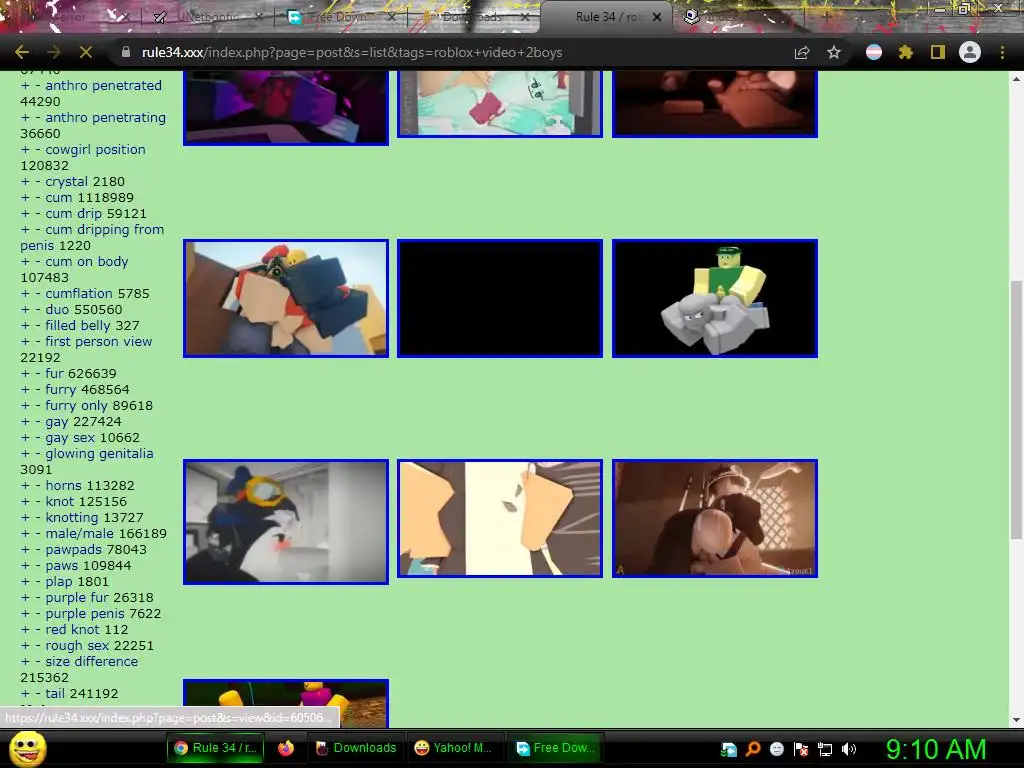Bookmark the page with the star icon

point(834,52)
